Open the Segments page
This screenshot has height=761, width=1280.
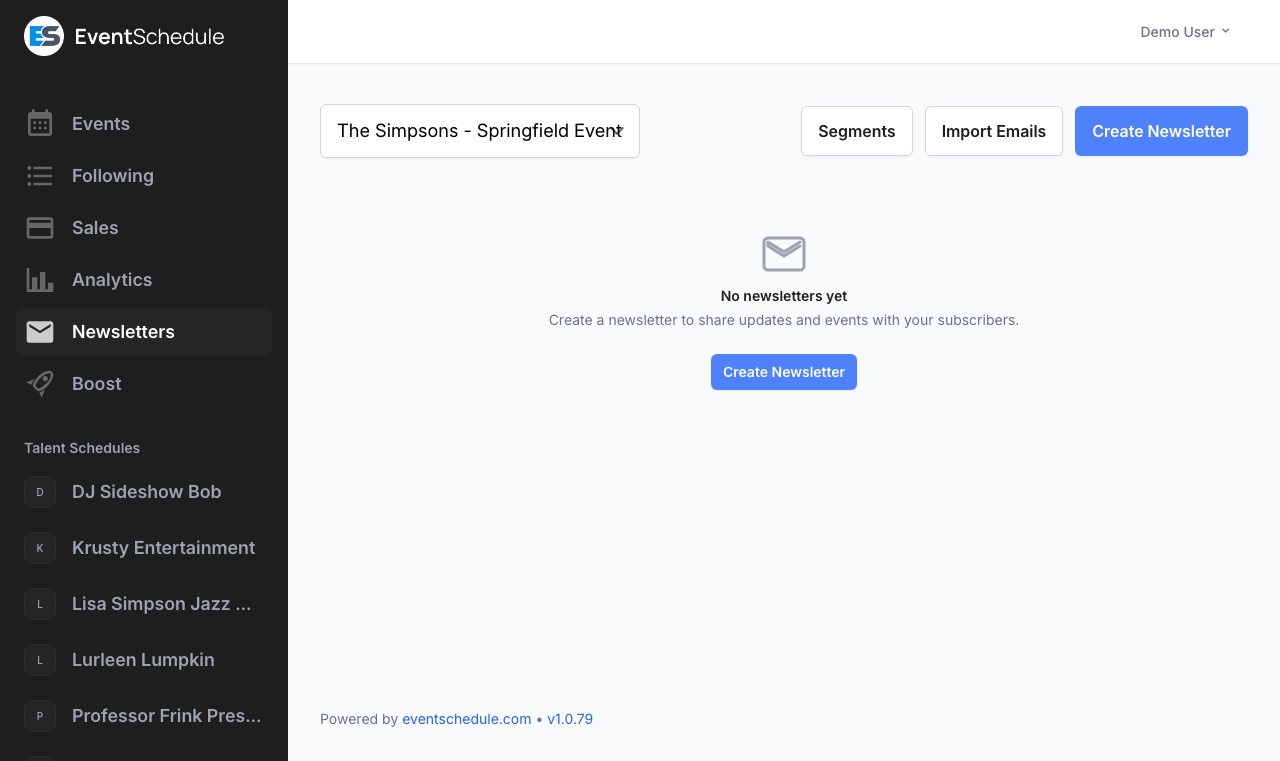[x=856, y=131]
